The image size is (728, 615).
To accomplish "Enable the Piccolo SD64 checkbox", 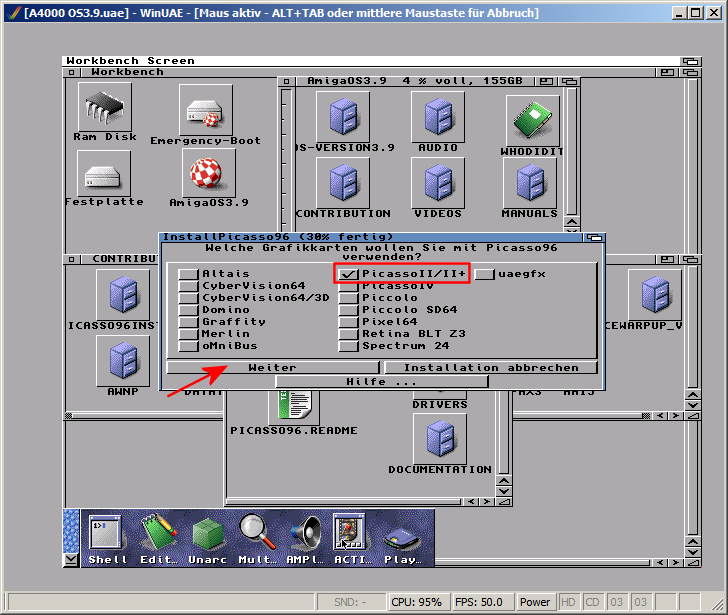I will click(x=348, y=310).
